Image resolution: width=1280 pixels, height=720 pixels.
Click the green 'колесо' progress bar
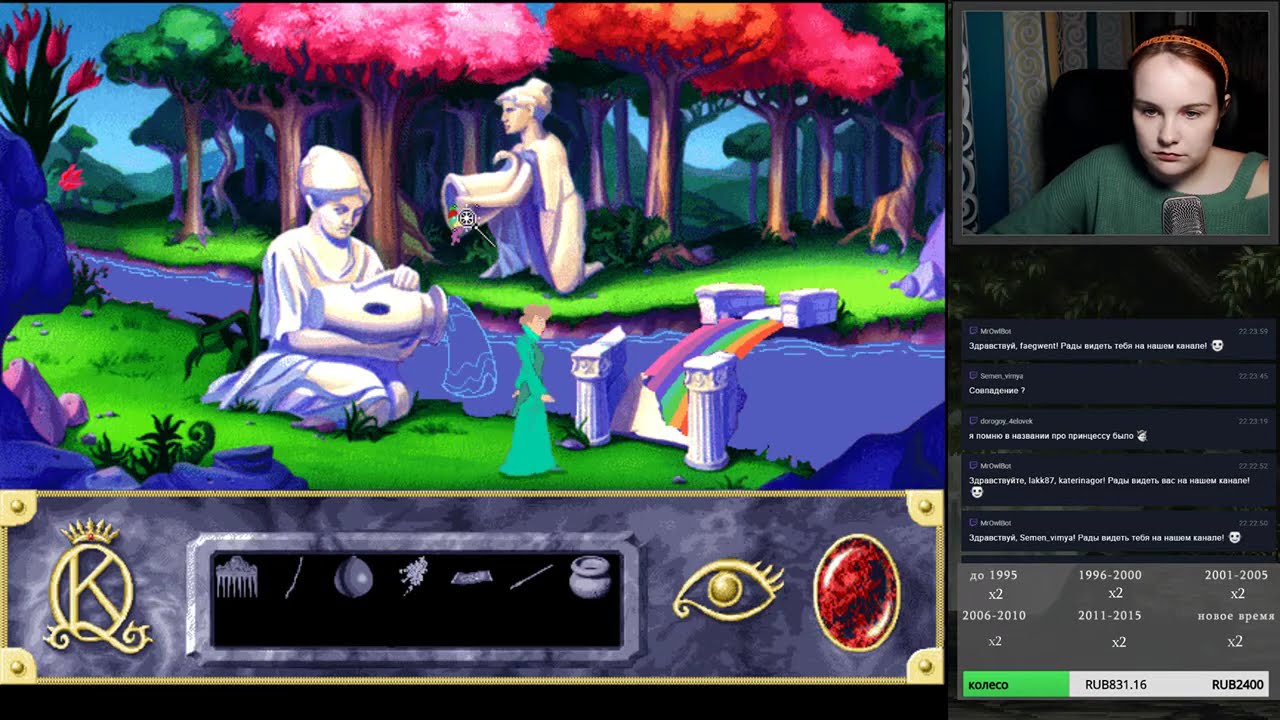pyautogui.click(x=1016, y=685)
